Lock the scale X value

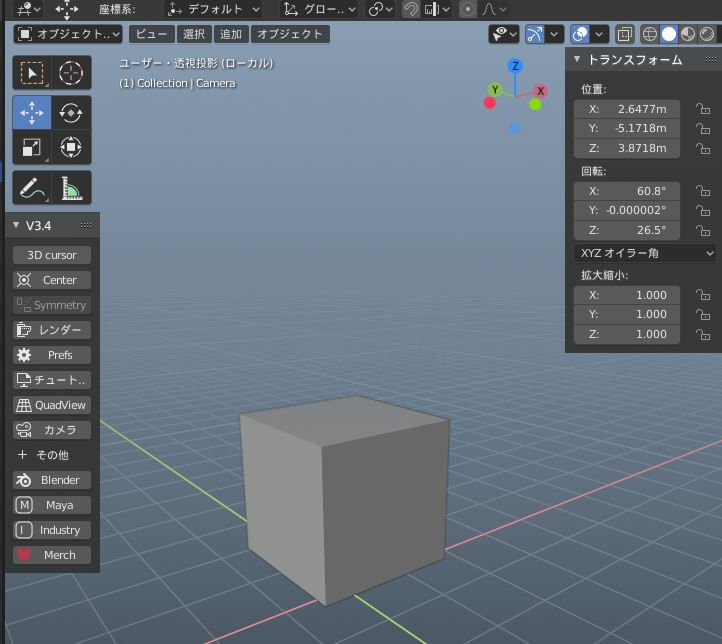point(703,295)
